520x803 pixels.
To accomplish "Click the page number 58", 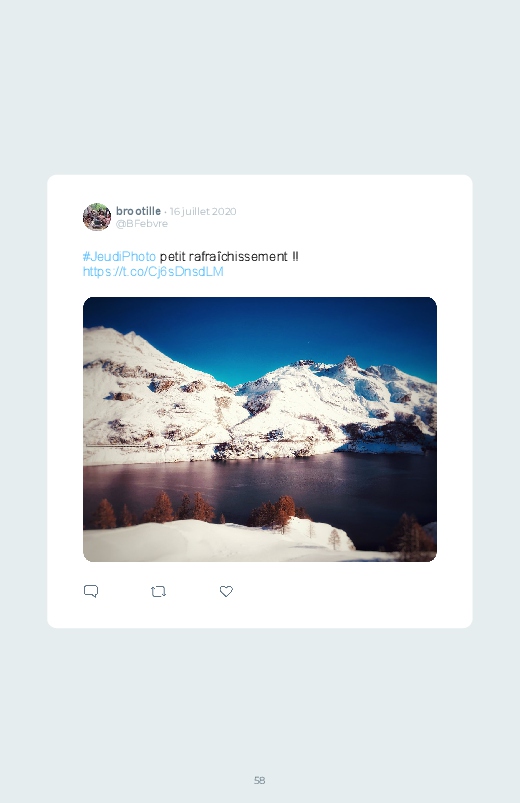I will point(260,780).
